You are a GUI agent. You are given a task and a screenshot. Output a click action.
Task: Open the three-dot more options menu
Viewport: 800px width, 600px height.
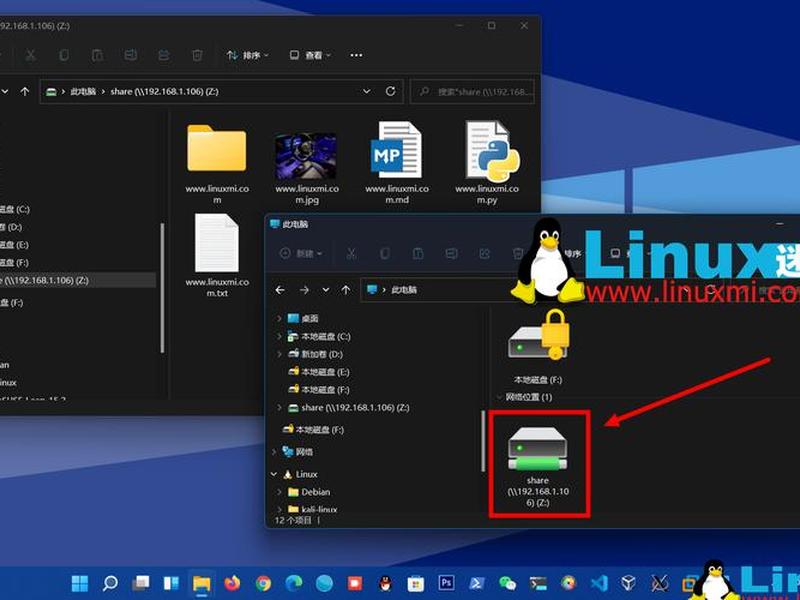[357, 55]
